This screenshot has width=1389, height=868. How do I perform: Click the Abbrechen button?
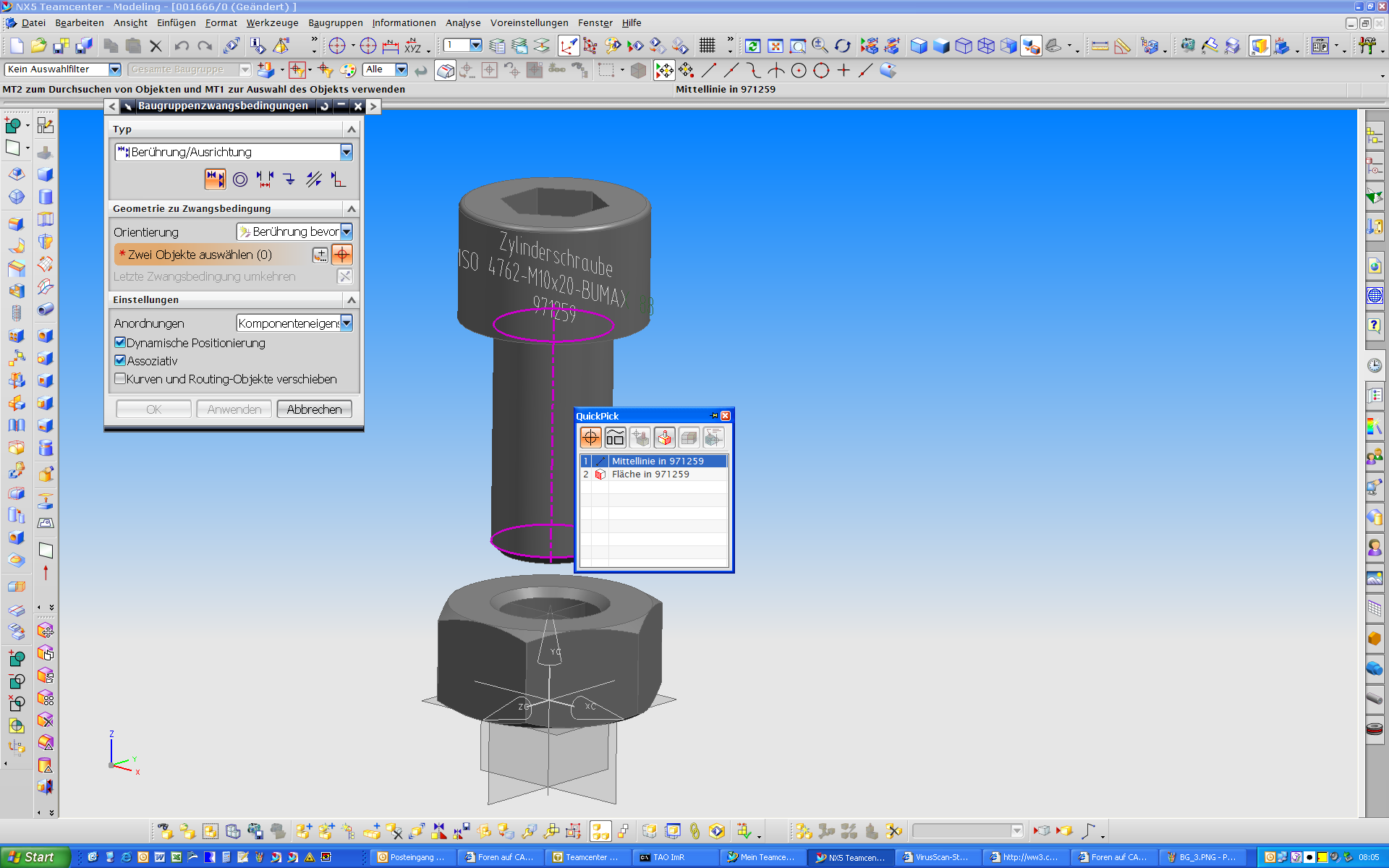pos(314,409)
